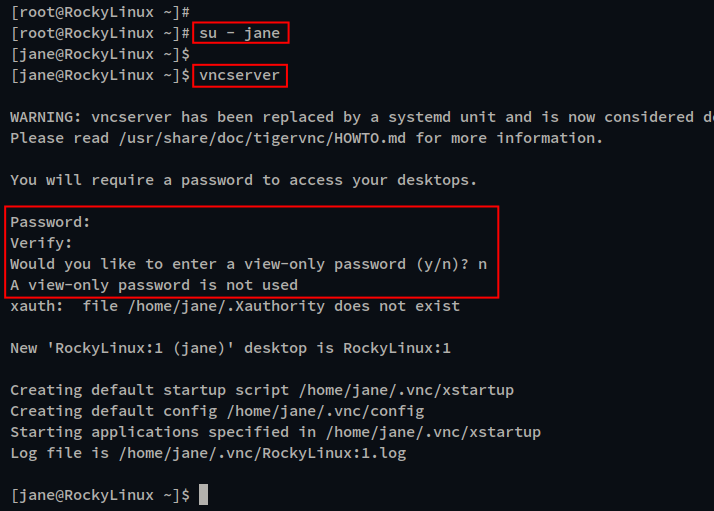Click the final jane@RockyLinux prompt text
The height and width of the screenshot is (511, 714).
[100, 495]
